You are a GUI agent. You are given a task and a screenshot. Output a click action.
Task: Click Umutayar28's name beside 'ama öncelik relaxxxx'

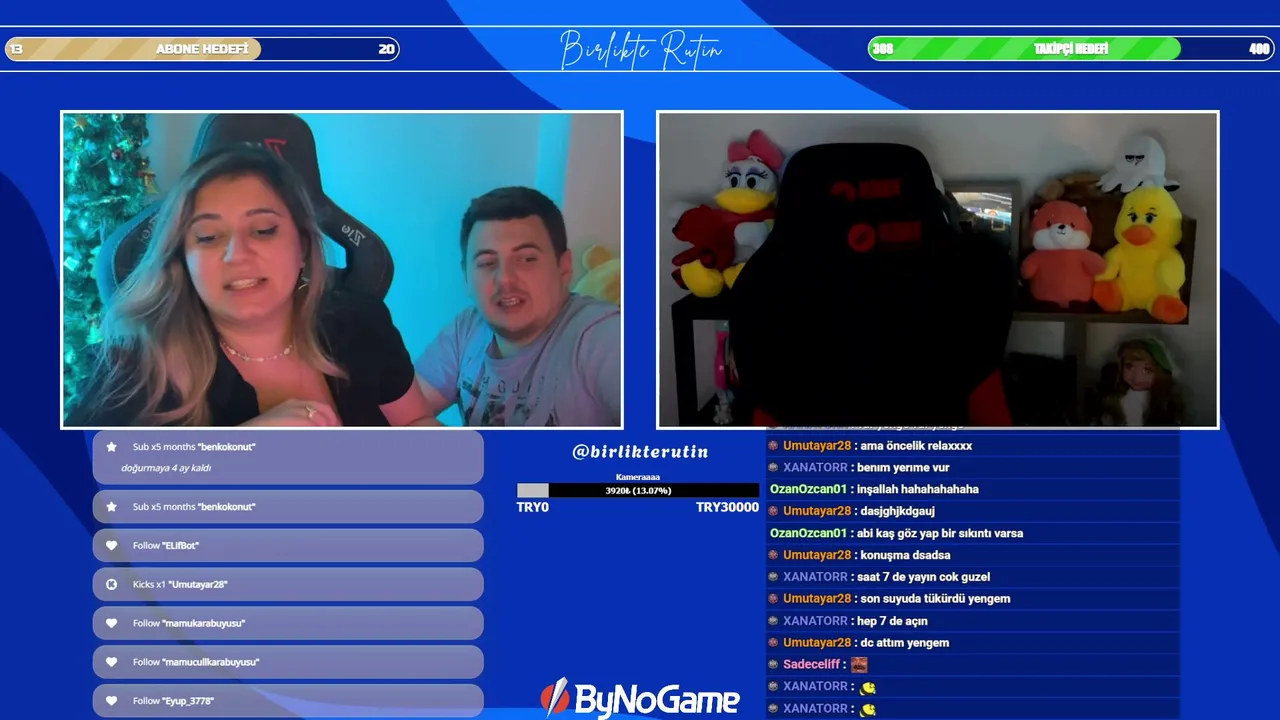click(x=817, y=446)
